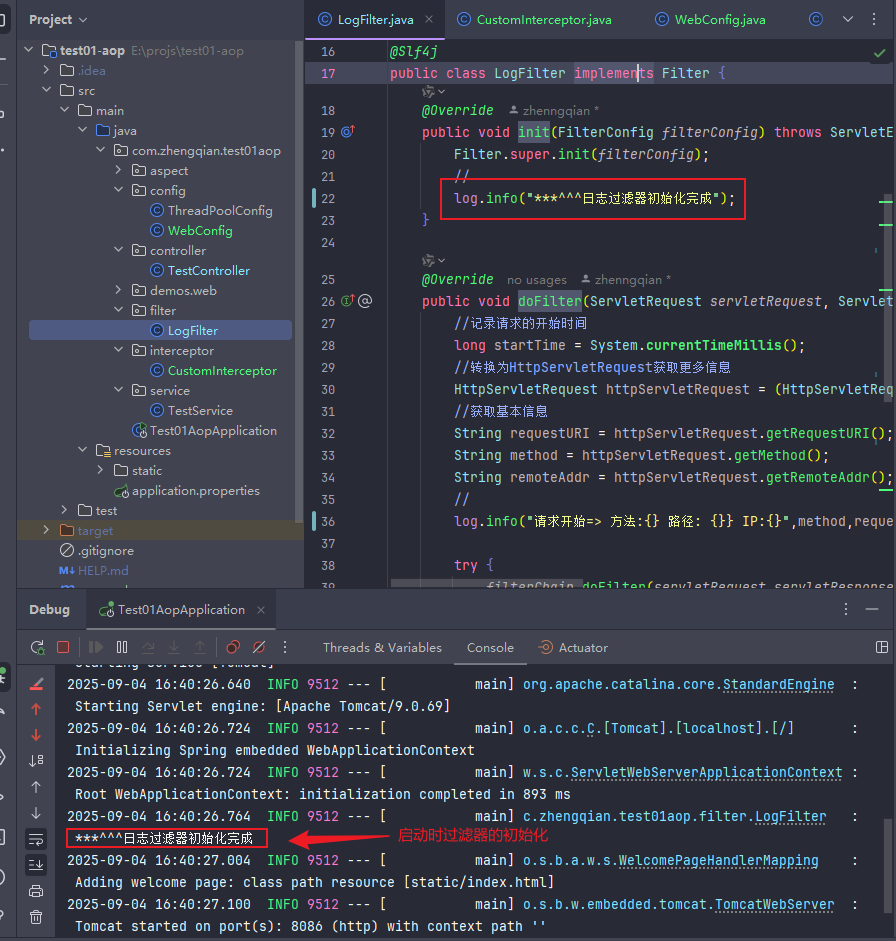Click the inlay hints icon above line 18
The image size is (896, 941).
click(x=433, y=91)
